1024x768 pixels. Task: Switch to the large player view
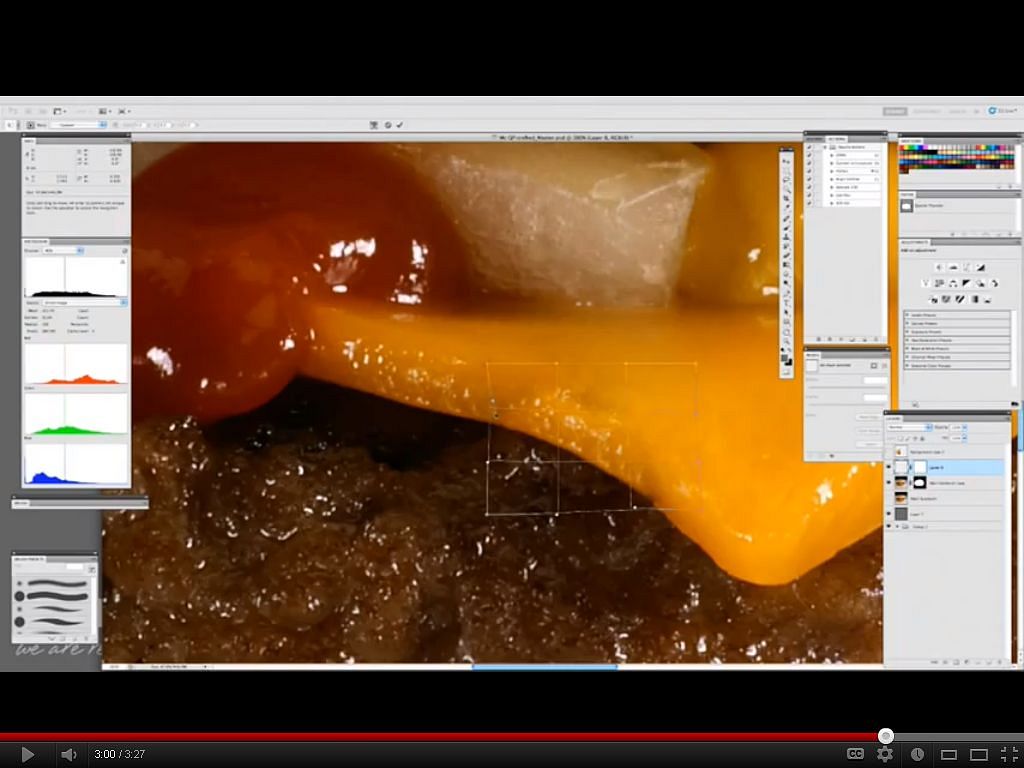pos(978,754)
